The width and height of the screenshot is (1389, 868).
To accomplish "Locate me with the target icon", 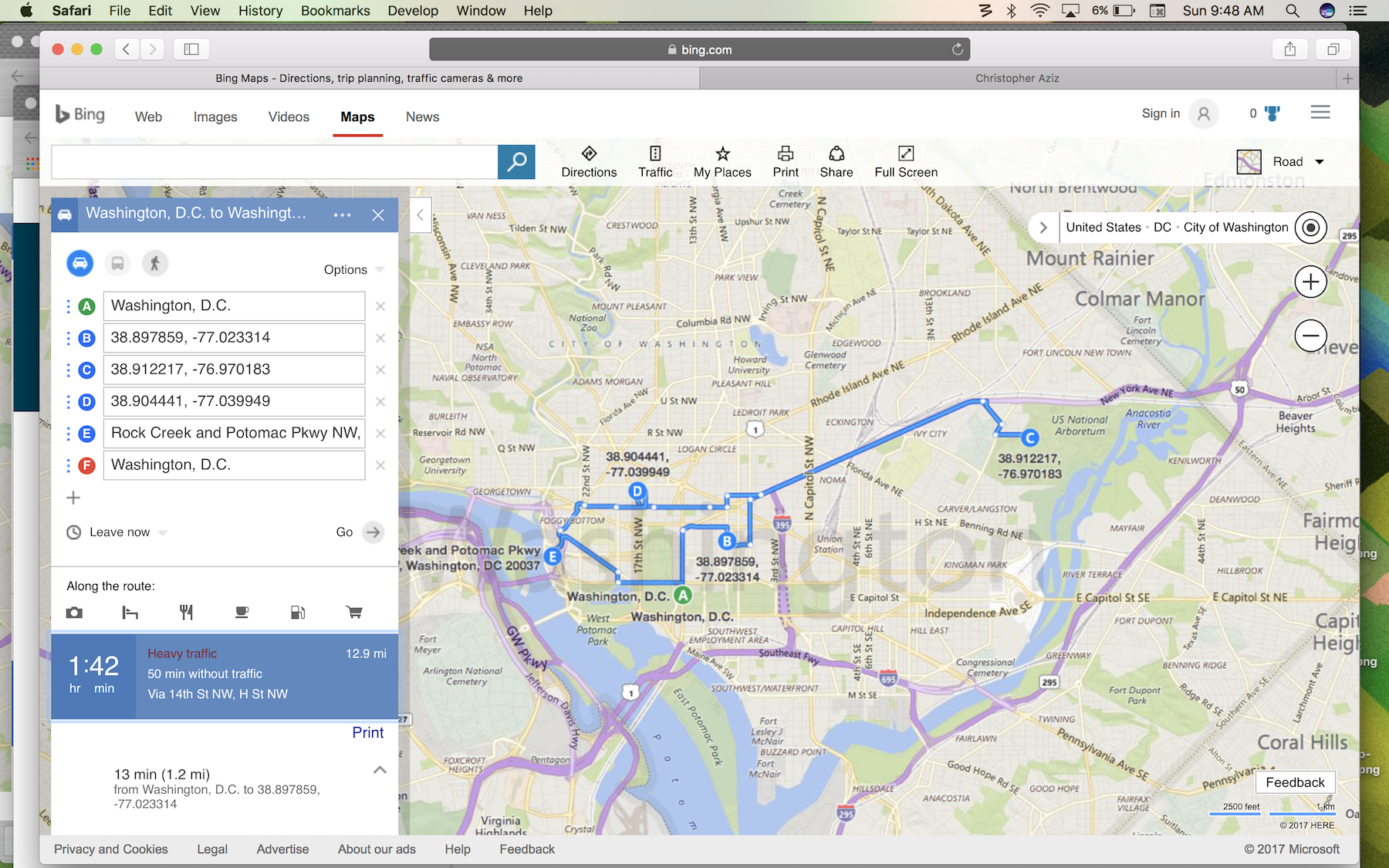I will pos(1310,228).
